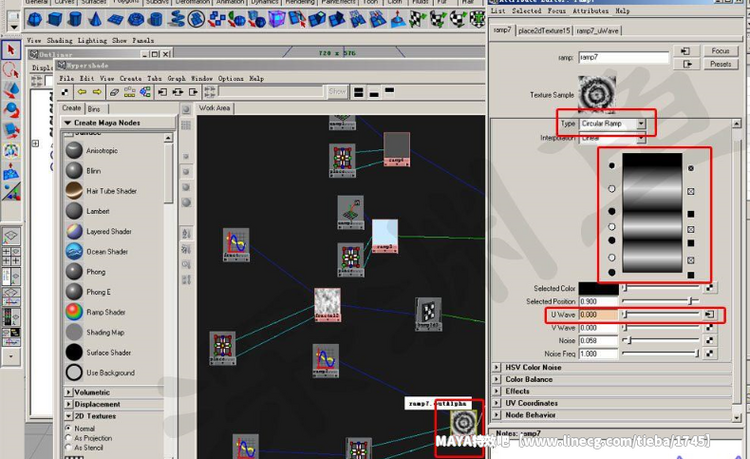Click the Texture Sample swatch thumbnail
750x459 pixels.
point(596,94)
